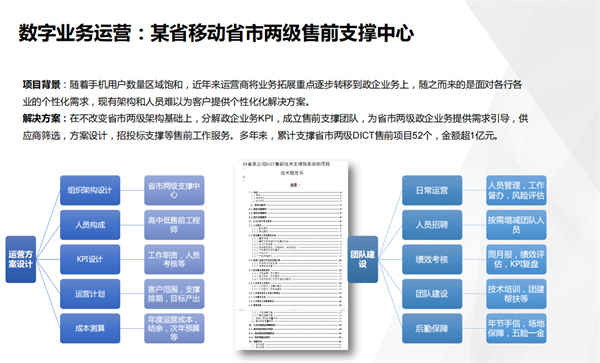
Task: Select the 成本测算 box
Action: click(90, 328)
